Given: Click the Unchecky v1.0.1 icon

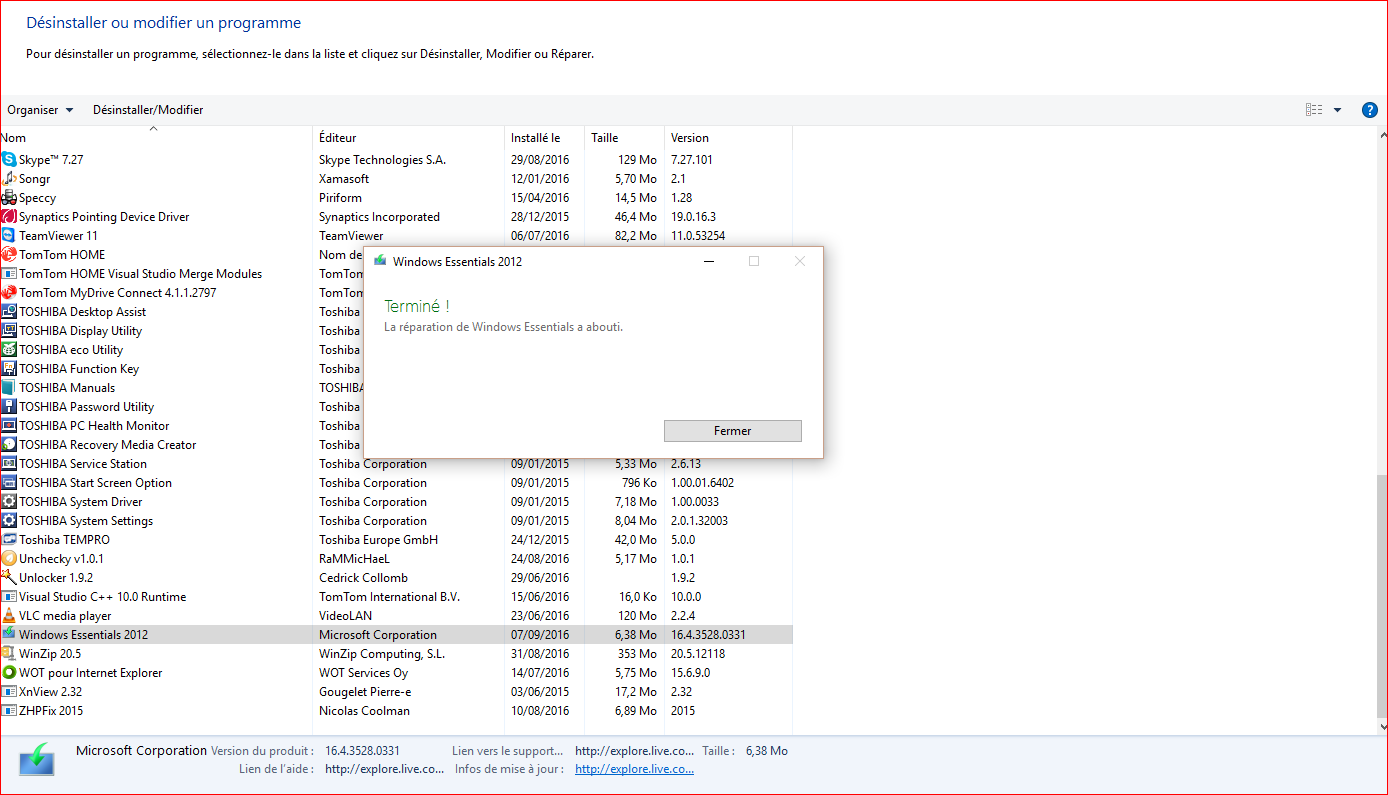Looking at the screenshot, I should (x=9, y=559).
